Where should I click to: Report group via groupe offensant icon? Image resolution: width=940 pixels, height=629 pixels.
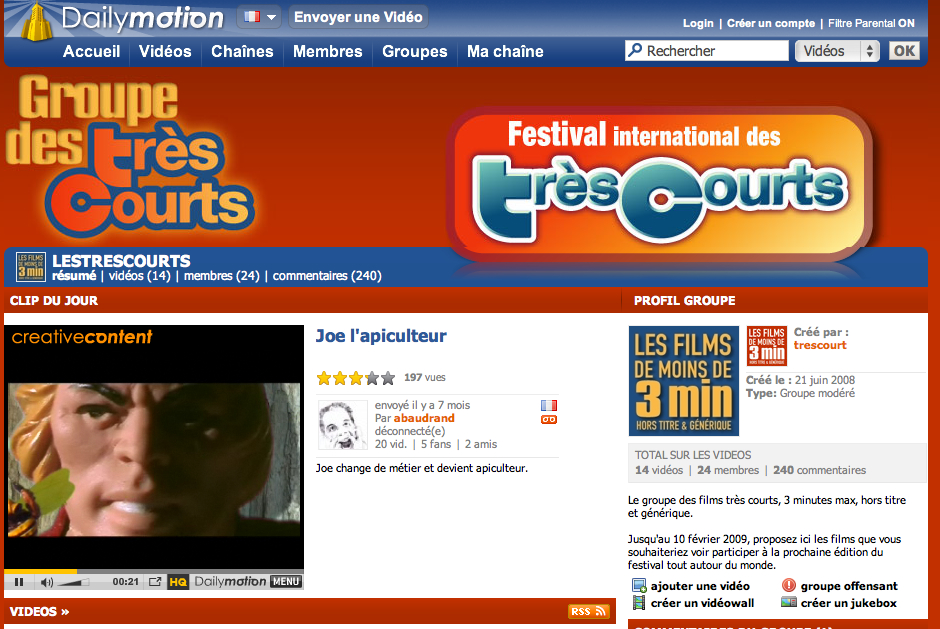tap(788, 585)
